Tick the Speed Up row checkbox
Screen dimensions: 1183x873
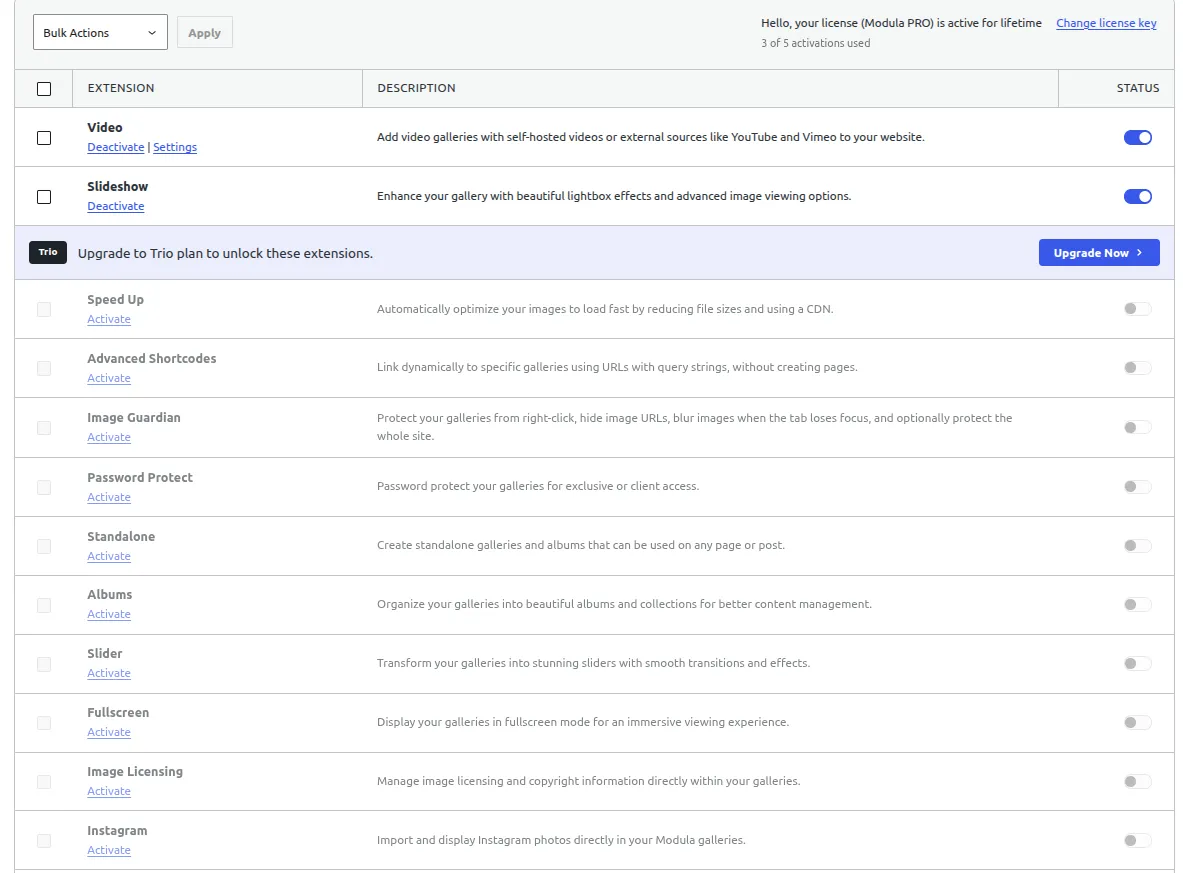tap(45, 309)
